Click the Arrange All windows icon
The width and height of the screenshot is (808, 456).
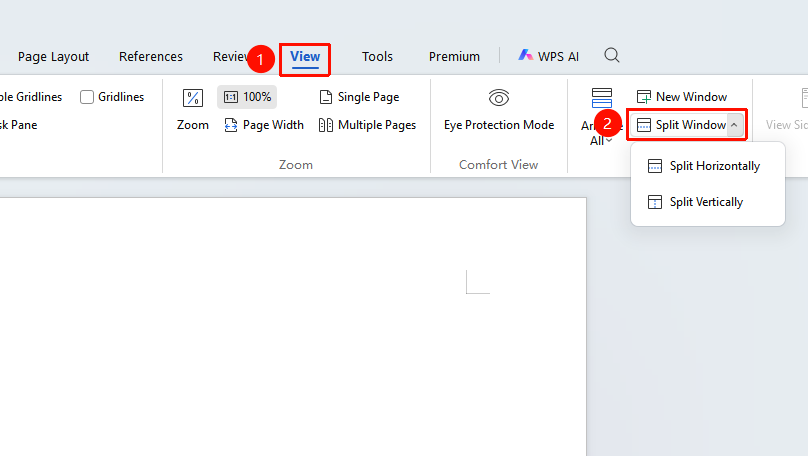tap(601, 97)
